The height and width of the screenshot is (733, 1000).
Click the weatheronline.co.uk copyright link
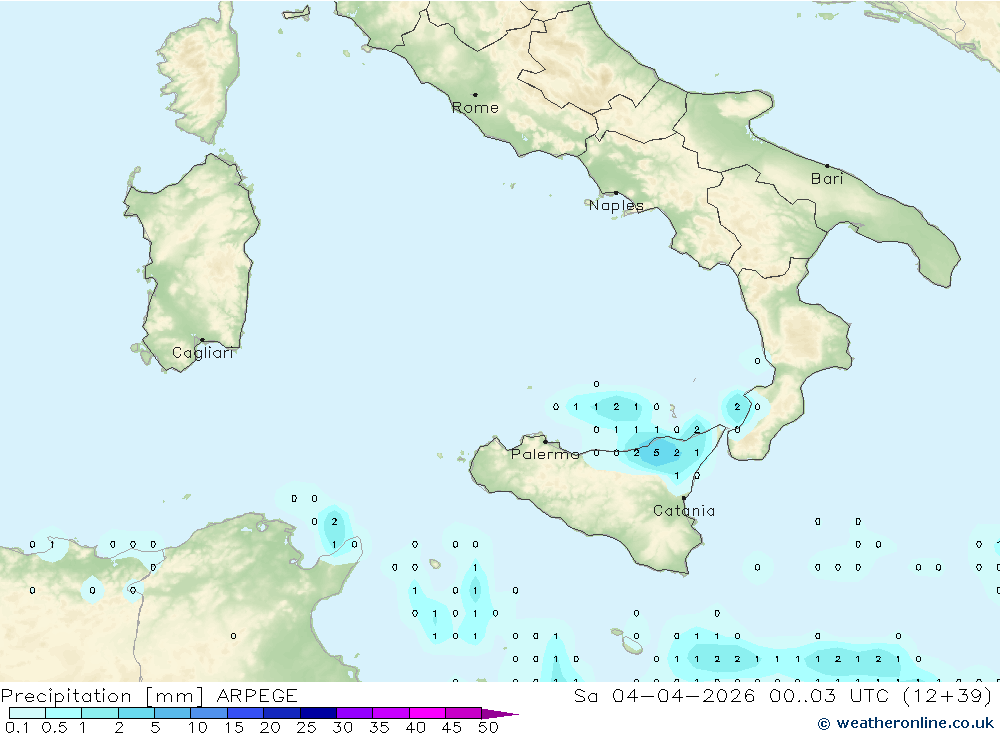click(x=906, y=723)
